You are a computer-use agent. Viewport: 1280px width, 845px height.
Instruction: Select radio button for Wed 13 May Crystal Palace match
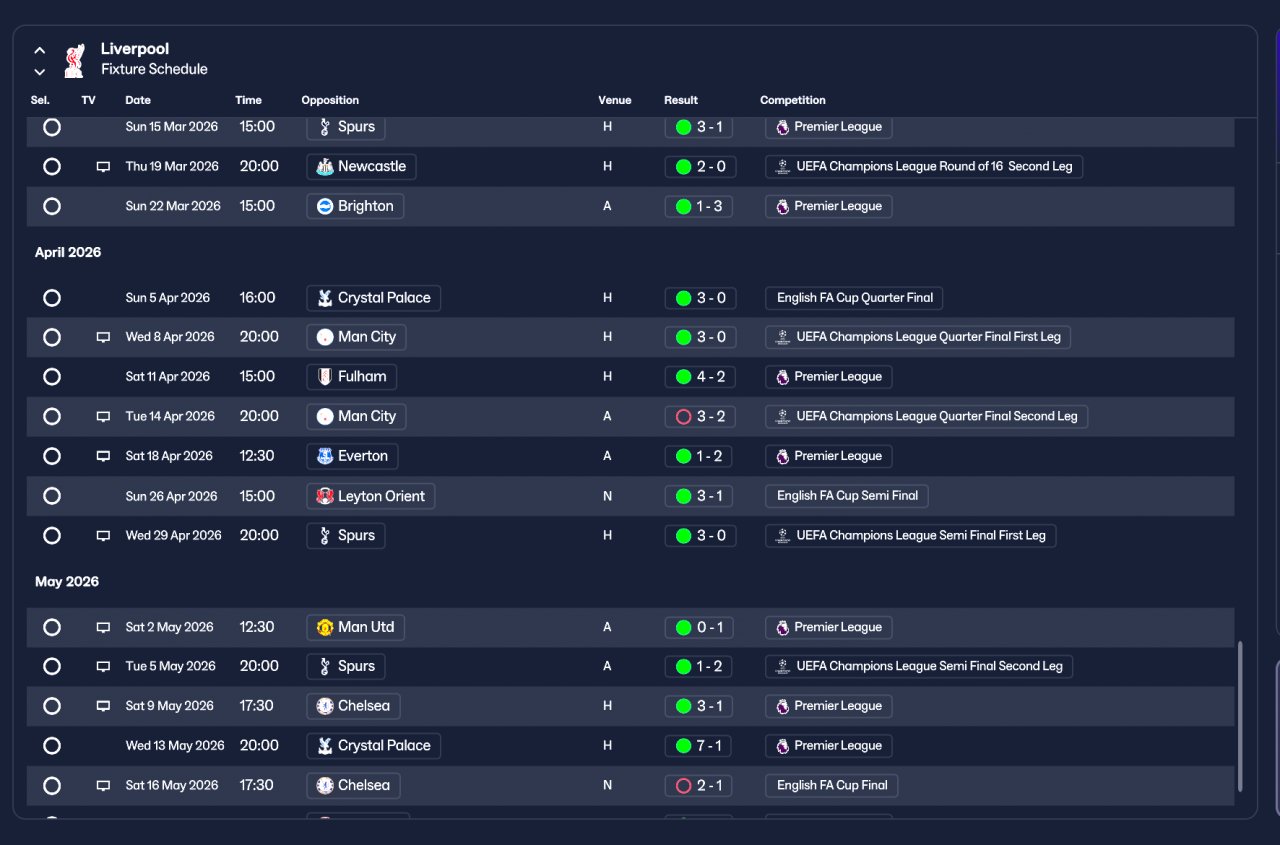coord(52,746)
